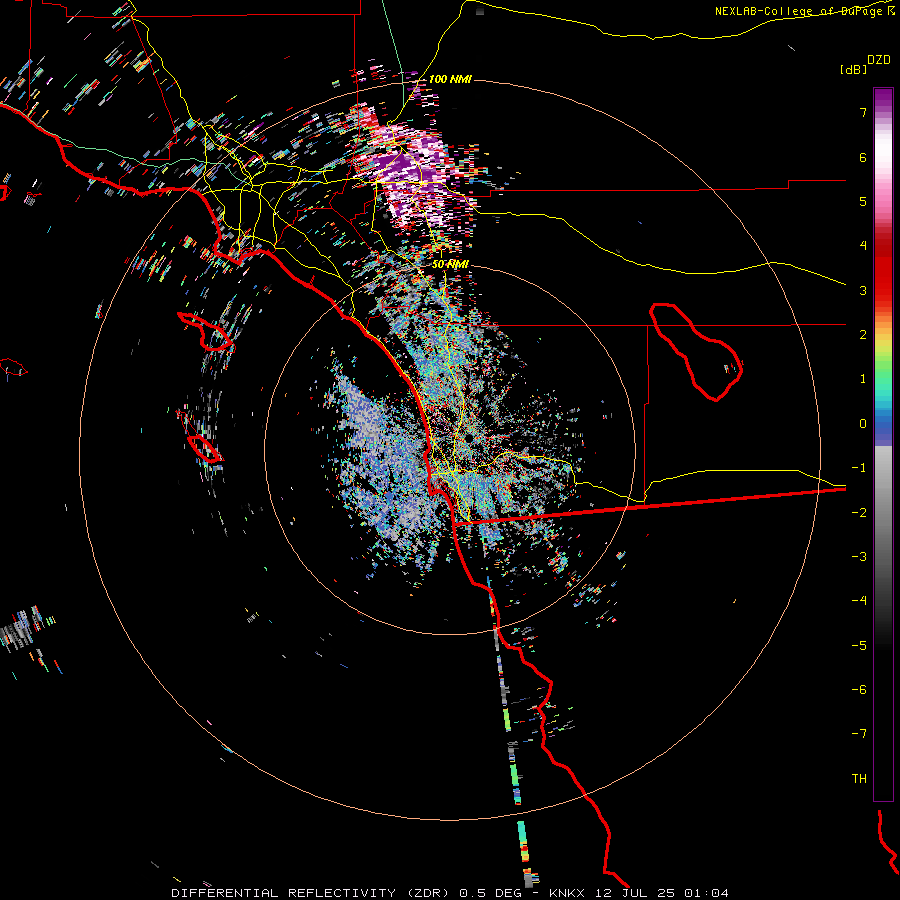This screenshot has height=900, width=900.
Task: Select the 100 NMI range ring label
Action: (450, 79)
